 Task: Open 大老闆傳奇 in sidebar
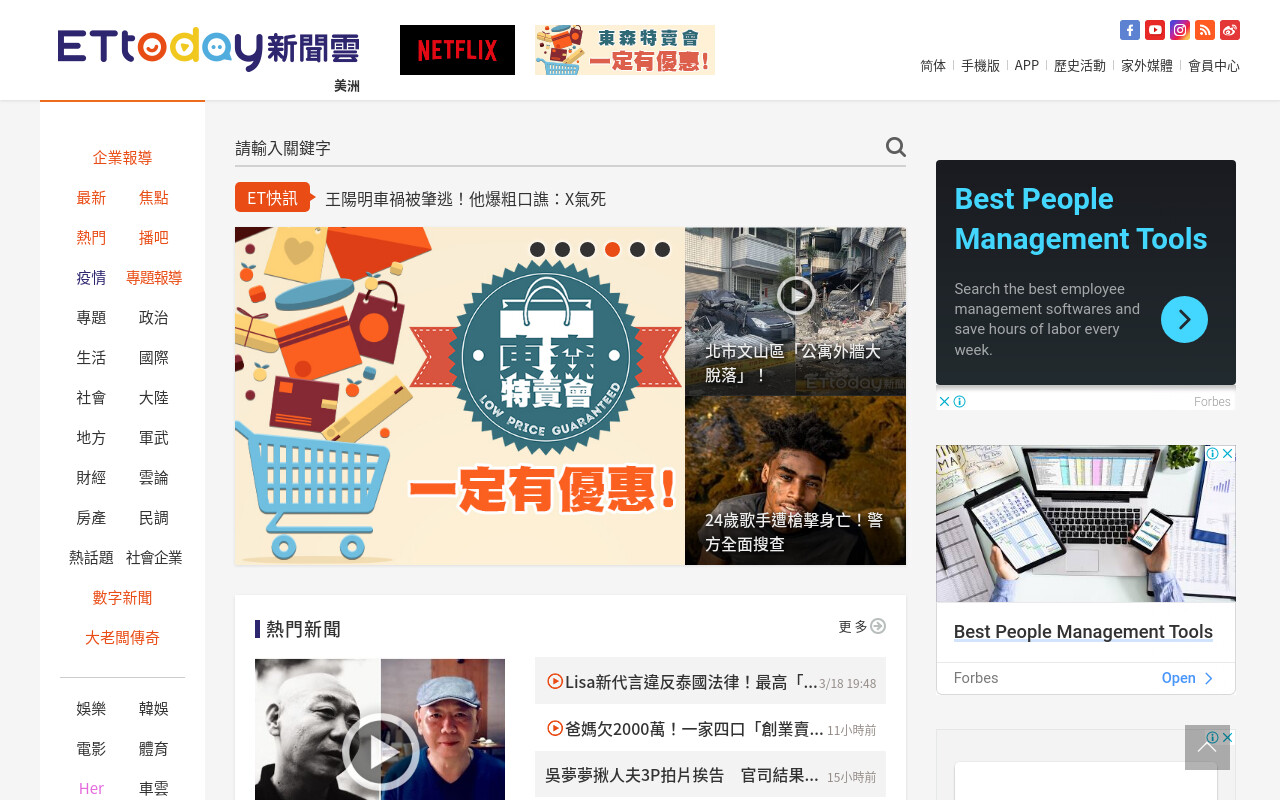click(122, 637)
